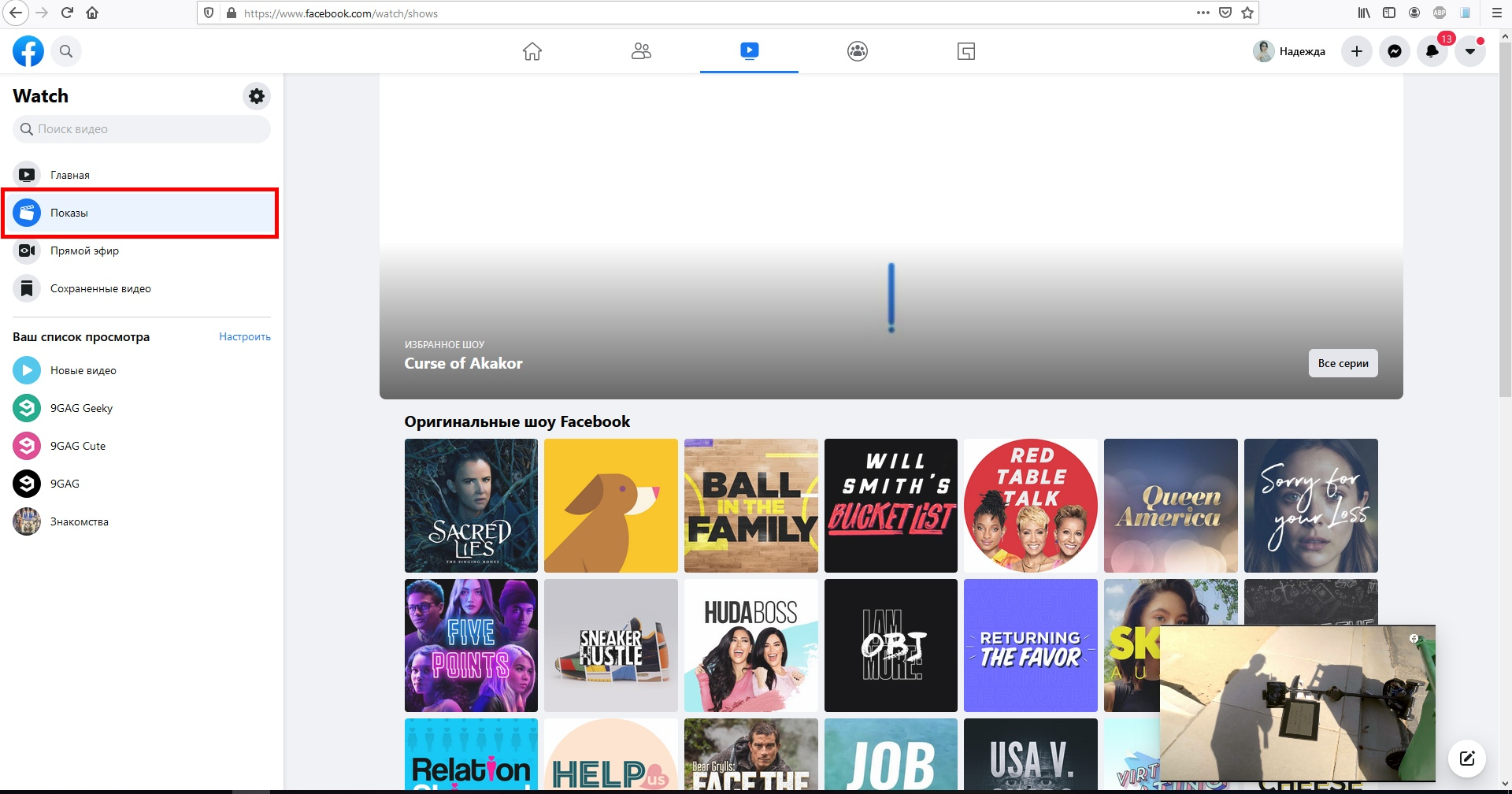Open the Help Us show thumbnail
The image size is (1512, 794).
click(x=611, y=754)
